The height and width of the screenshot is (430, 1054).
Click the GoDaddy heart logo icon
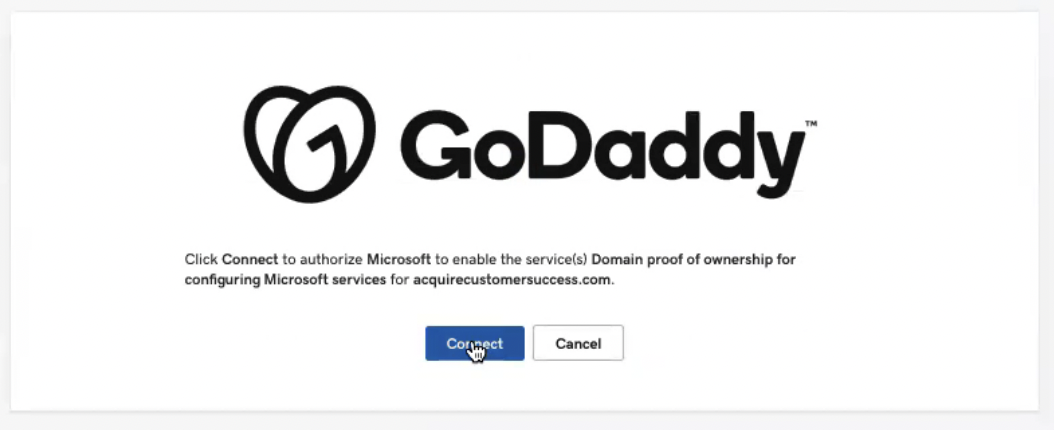pos(309,144)
